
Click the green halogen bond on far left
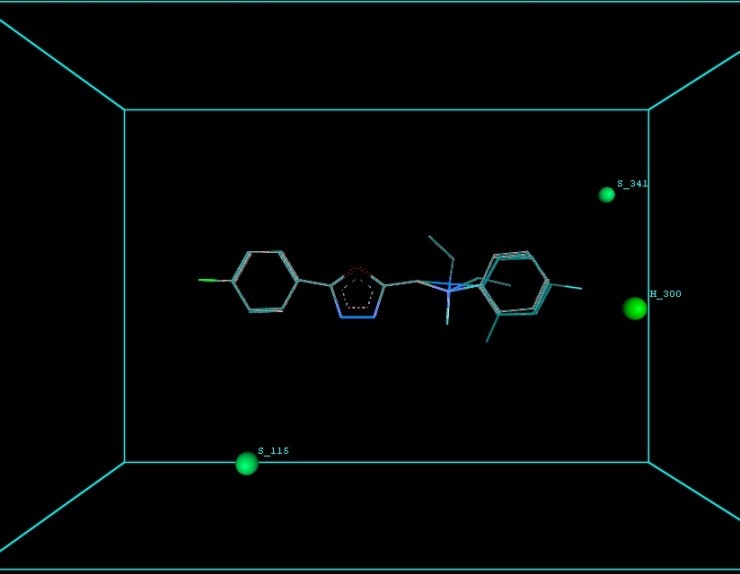(208, 280)
